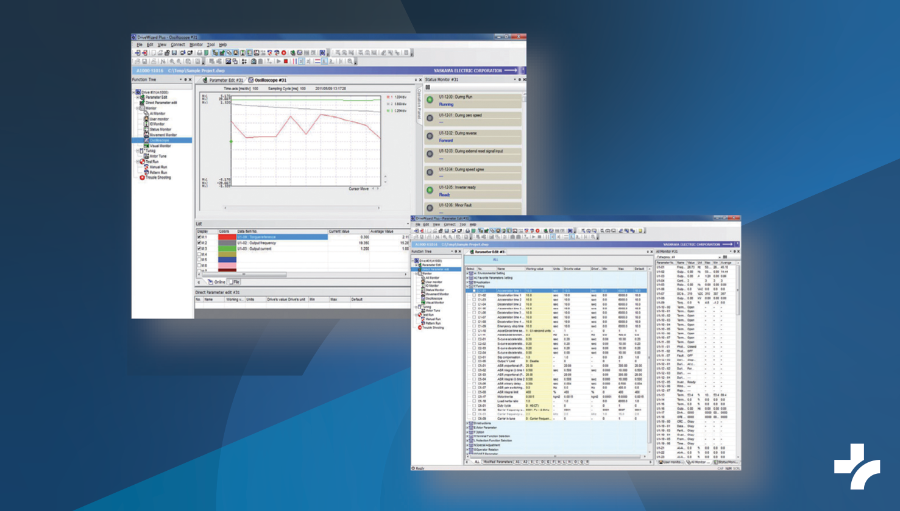Click the red Trouble Shooting icon in Oscilloscope window
Viewport: 900px width, 511px height.
142,177
